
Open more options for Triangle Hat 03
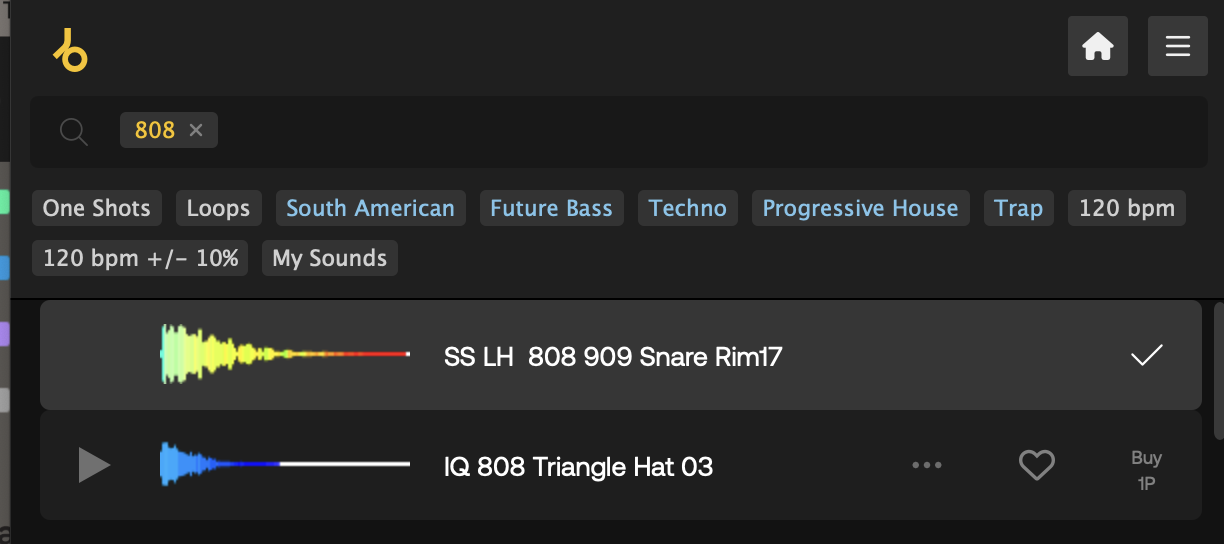[x=927, y=465]
